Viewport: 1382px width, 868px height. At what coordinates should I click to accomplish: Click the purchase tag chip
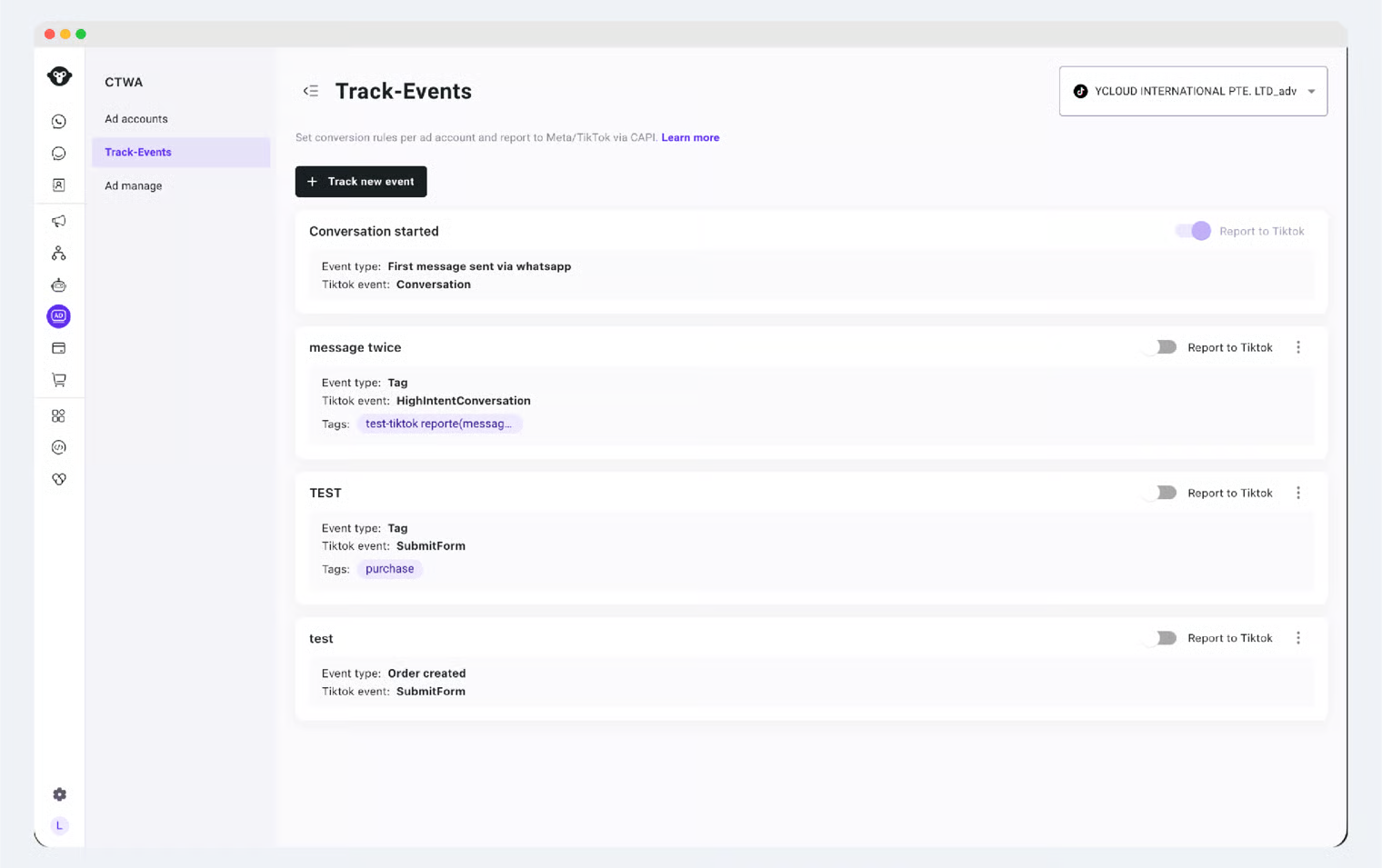point(389,569)
